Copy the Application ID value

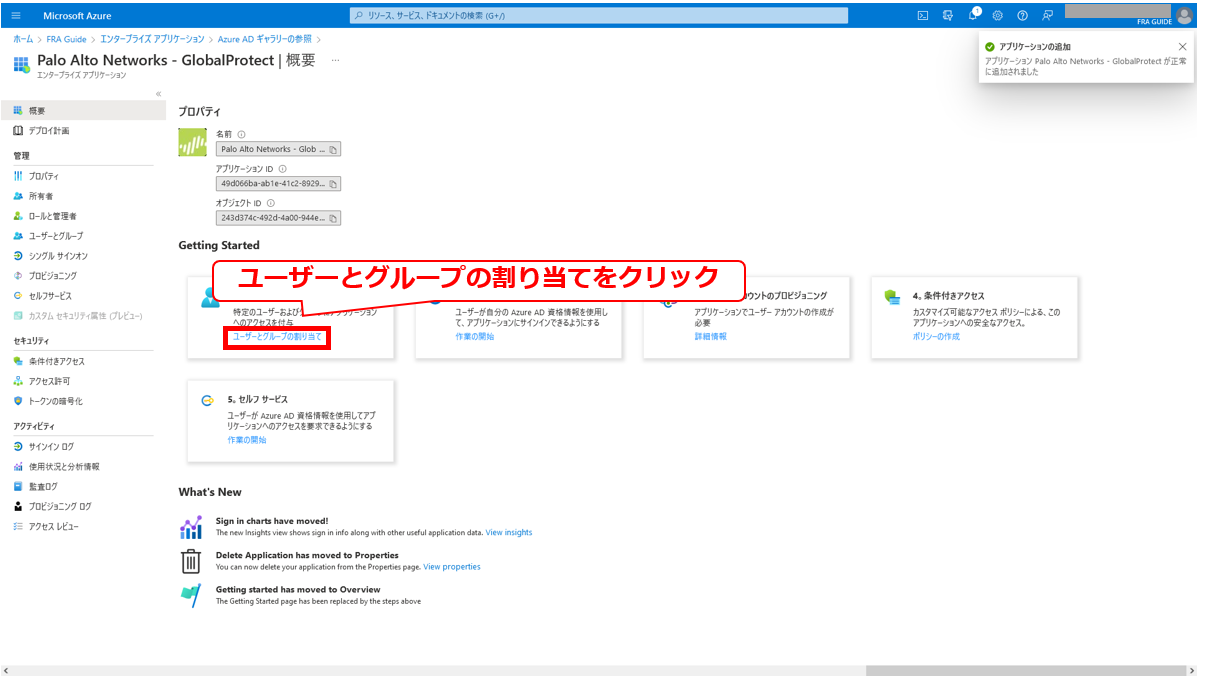click(x=333, y=184)
